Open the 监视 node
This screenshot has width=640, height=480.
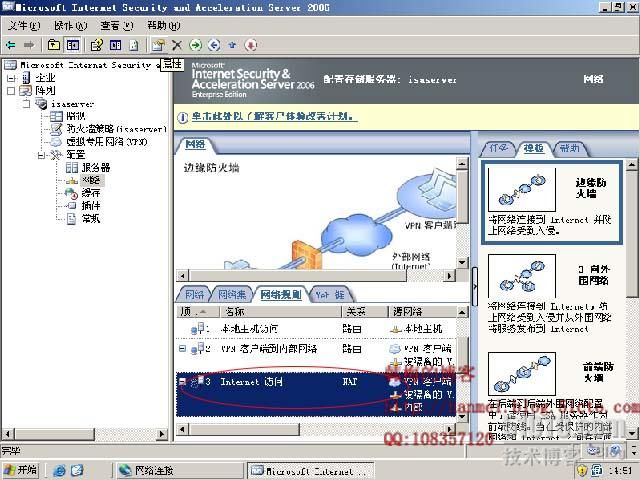[76, 116]
